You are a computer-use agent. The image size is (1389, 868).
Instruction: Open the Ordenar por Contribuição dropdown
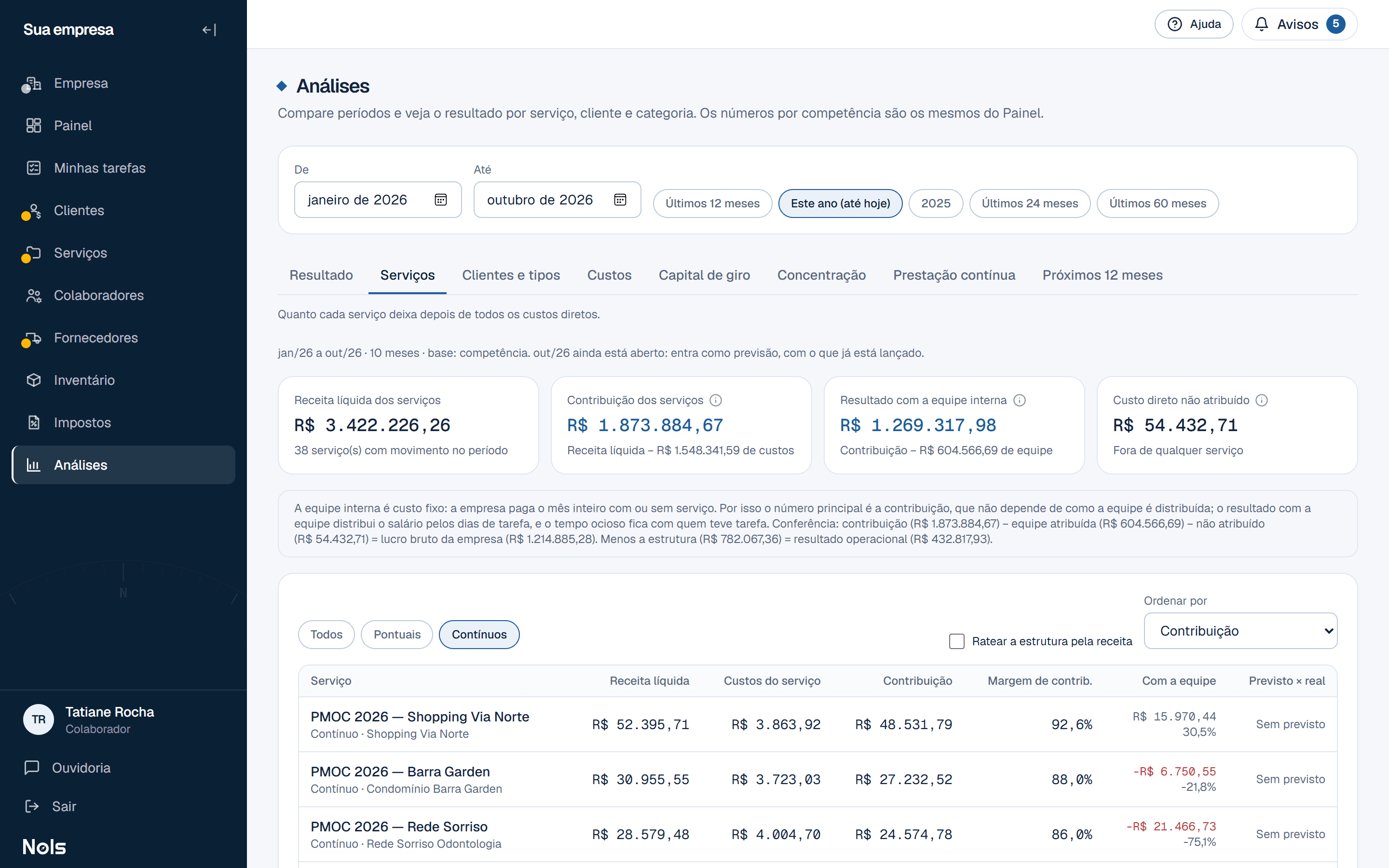(1240, 631)
